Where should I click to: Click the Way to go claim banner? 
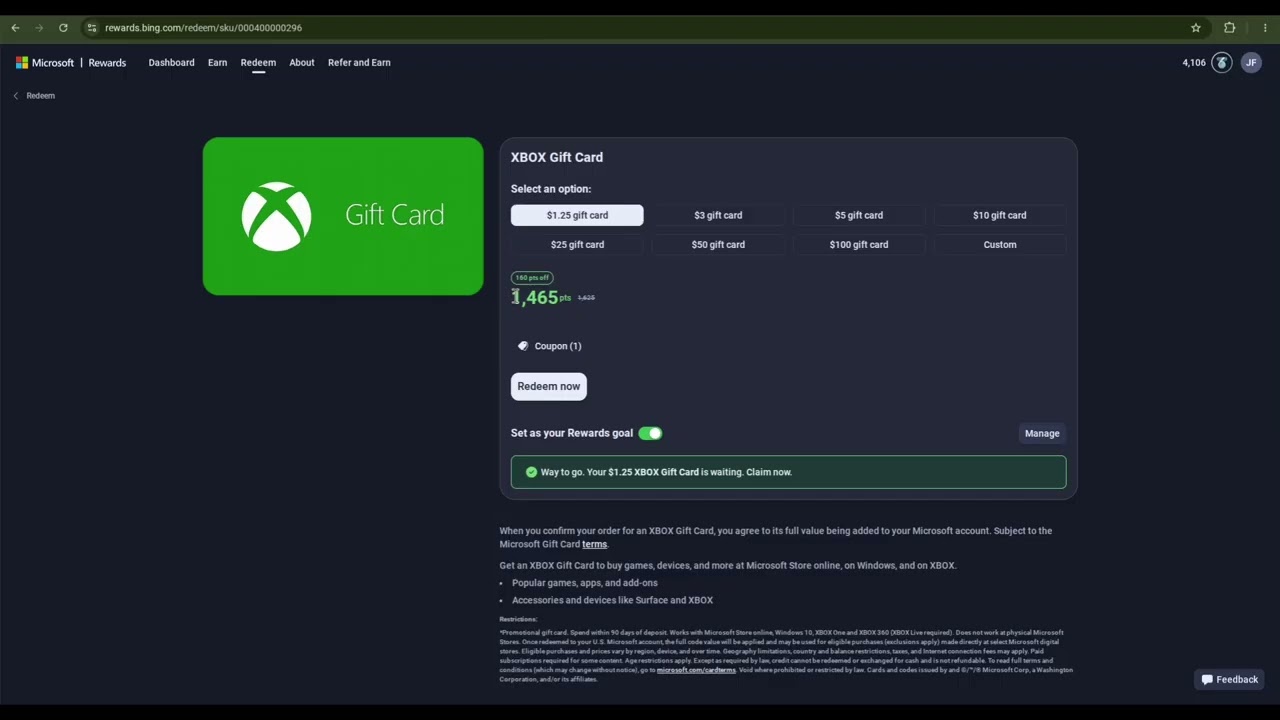[788, 472]
